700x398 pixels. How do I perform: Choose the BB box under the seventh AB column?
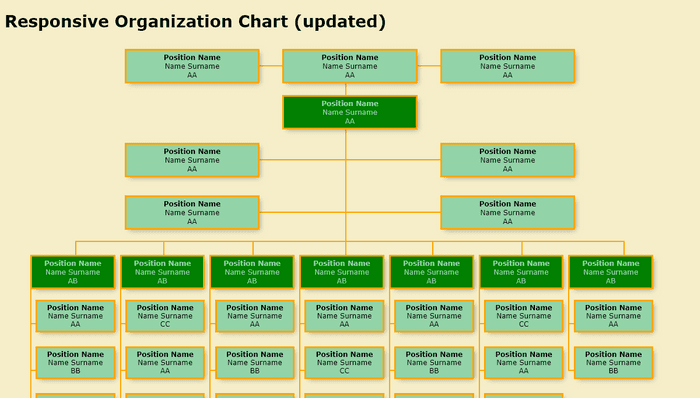613,363
